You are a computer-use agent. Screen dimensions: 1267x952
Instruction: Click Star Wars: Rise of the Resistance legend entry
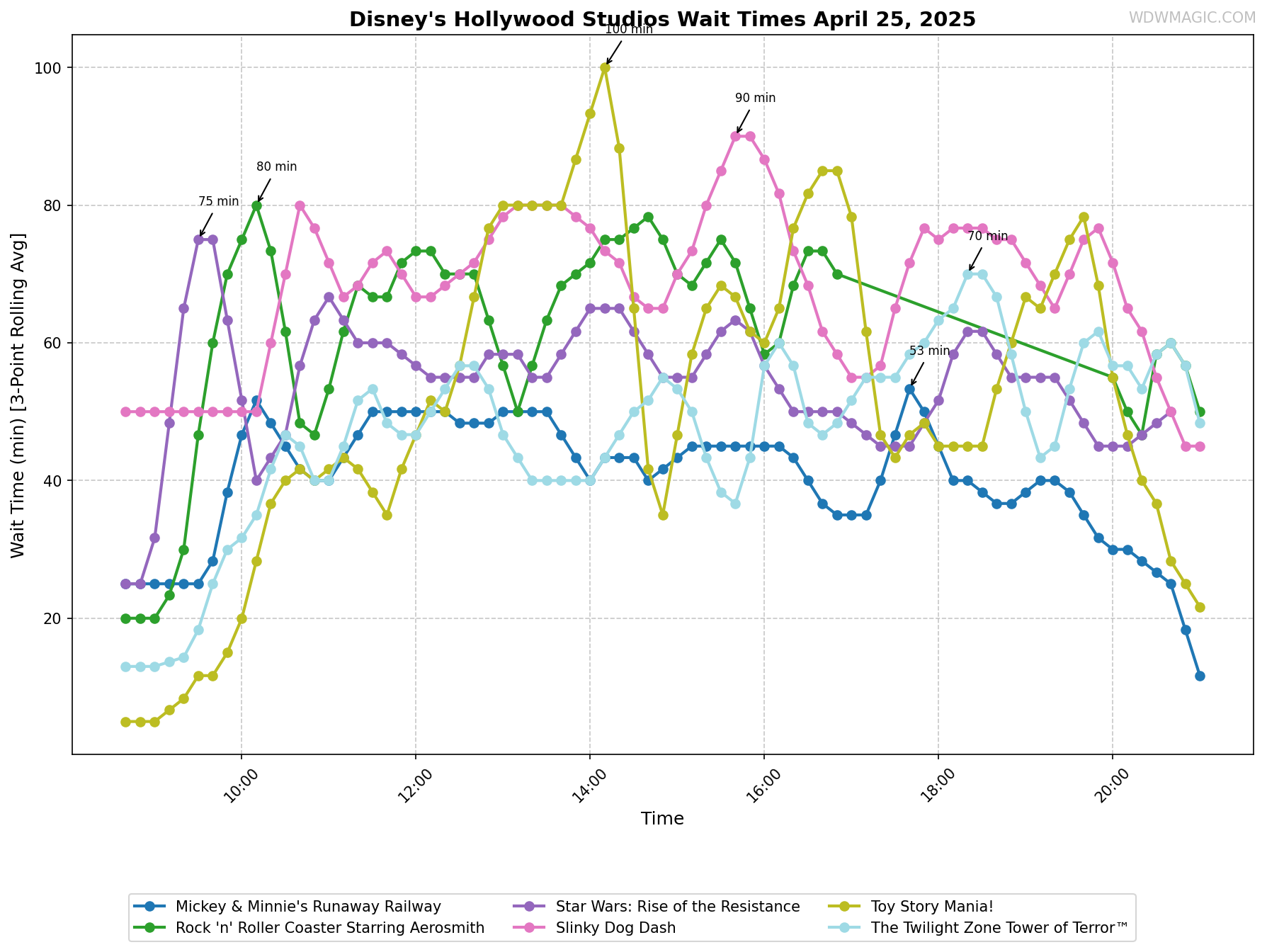[657, 907]
